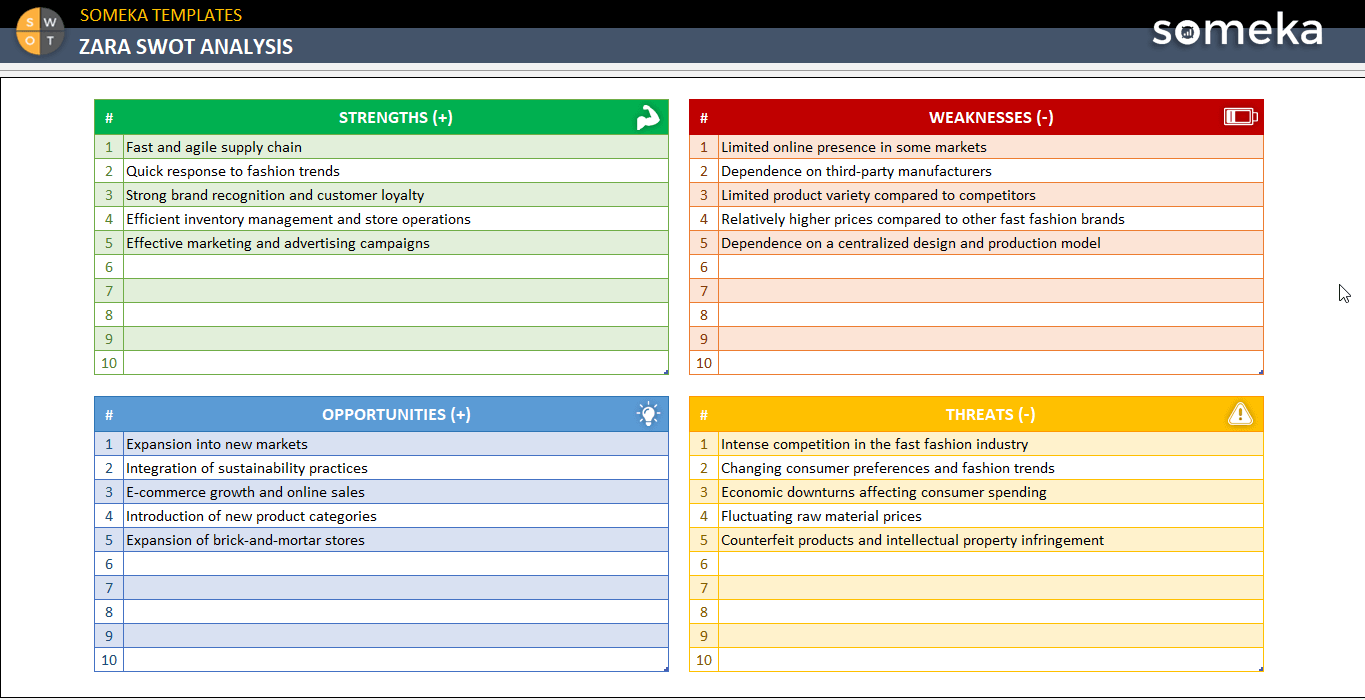Select 'Introduction of new product categories'

[396, 516]
